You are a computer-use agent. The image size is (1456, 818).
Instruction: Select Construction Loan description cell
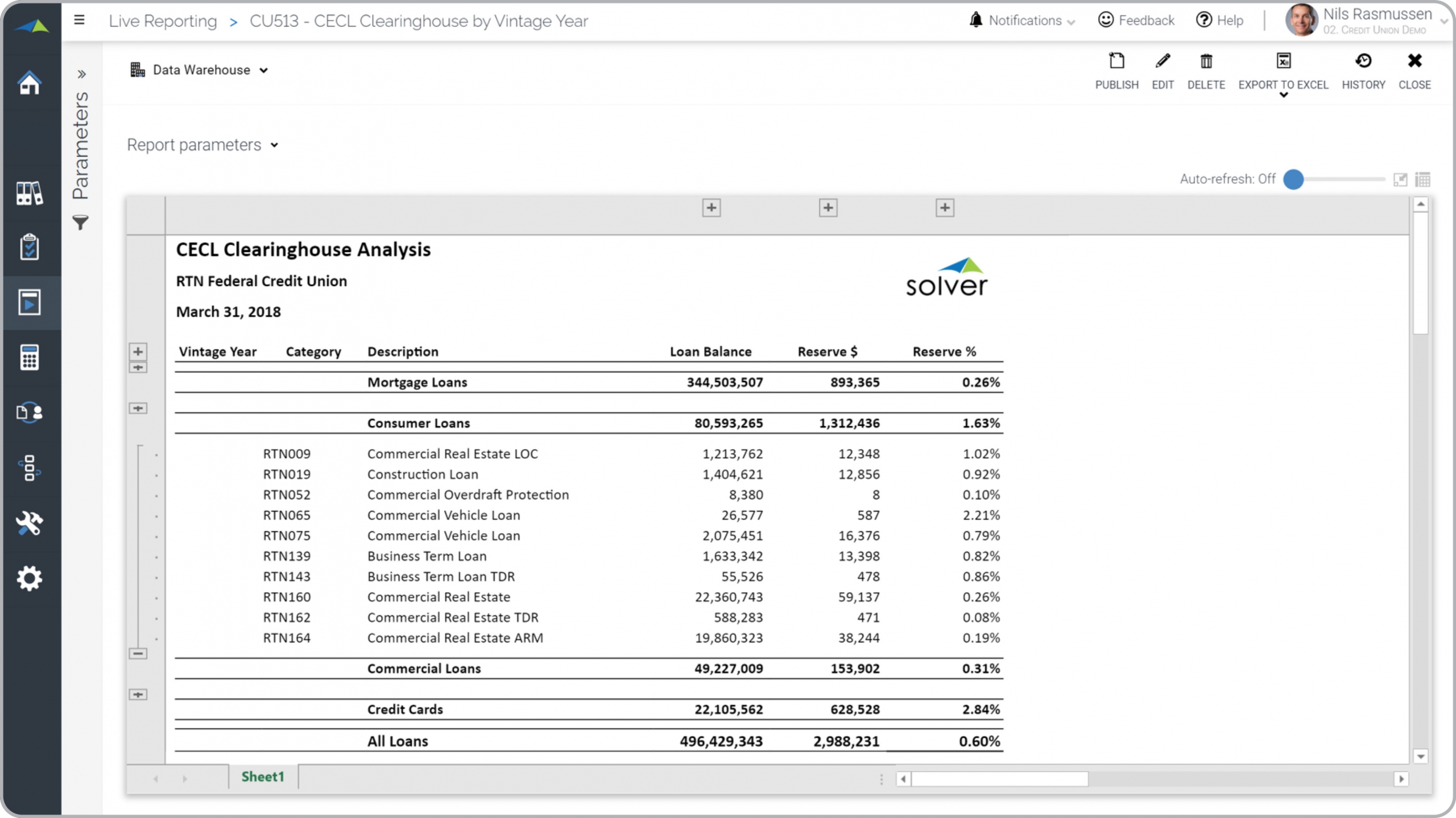(423, 474)
